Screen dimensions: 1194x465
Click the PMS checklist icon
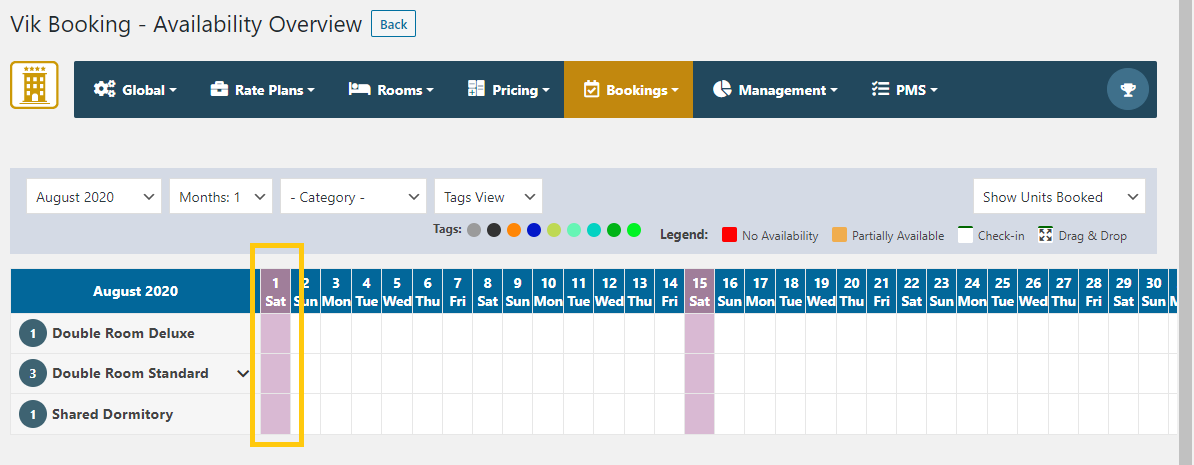point(880,89)
